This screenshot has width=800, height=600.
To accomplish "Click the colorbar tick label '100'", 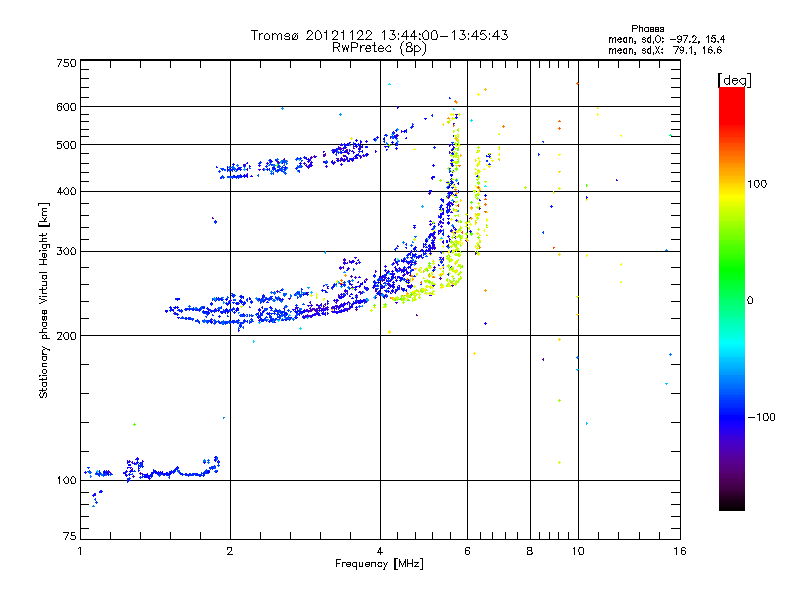I will [x=757, y=184].
